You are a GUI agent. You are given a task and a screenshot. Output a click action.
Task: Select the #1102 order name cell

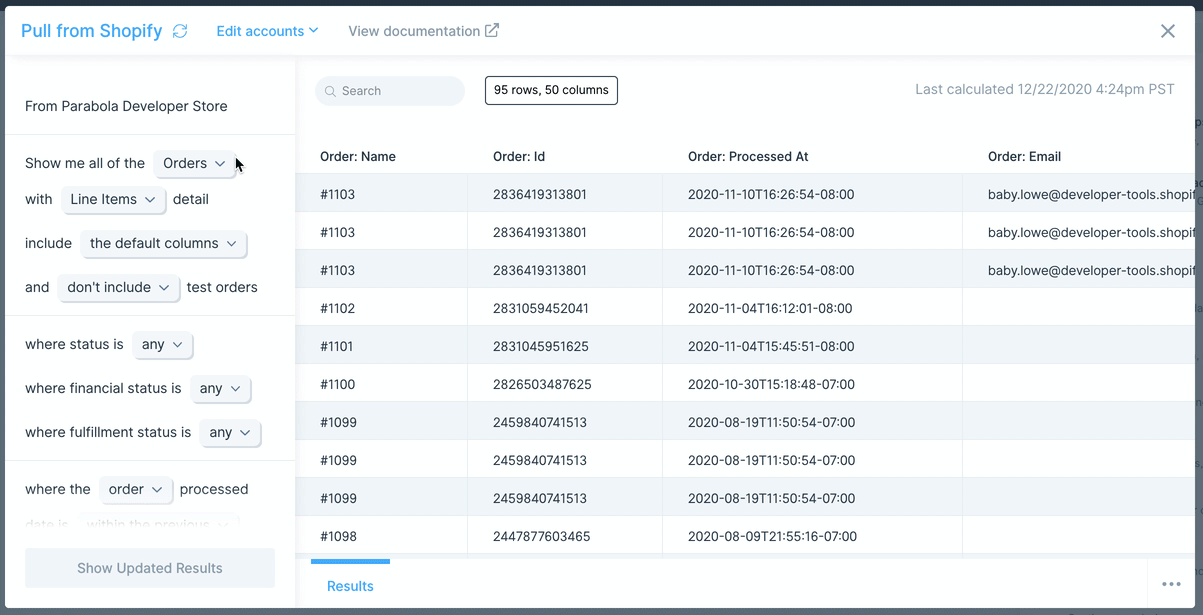click(x=337, y=309)
